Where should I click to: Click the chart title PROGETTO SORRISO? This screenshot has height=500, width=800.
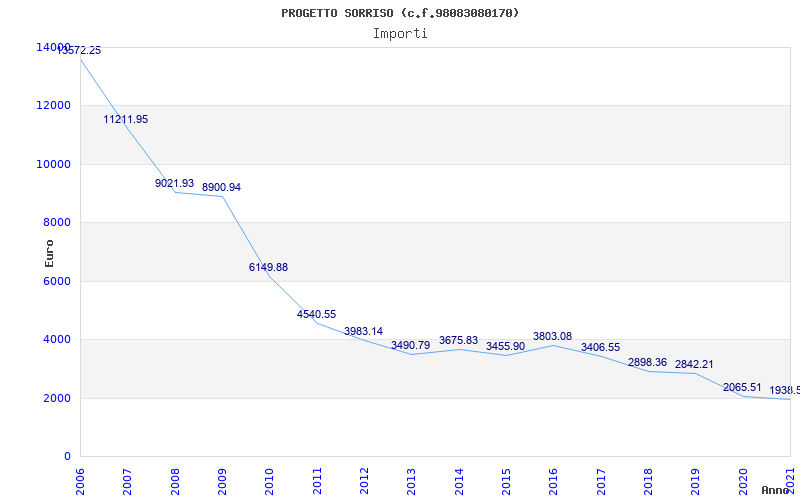(400, 13)
